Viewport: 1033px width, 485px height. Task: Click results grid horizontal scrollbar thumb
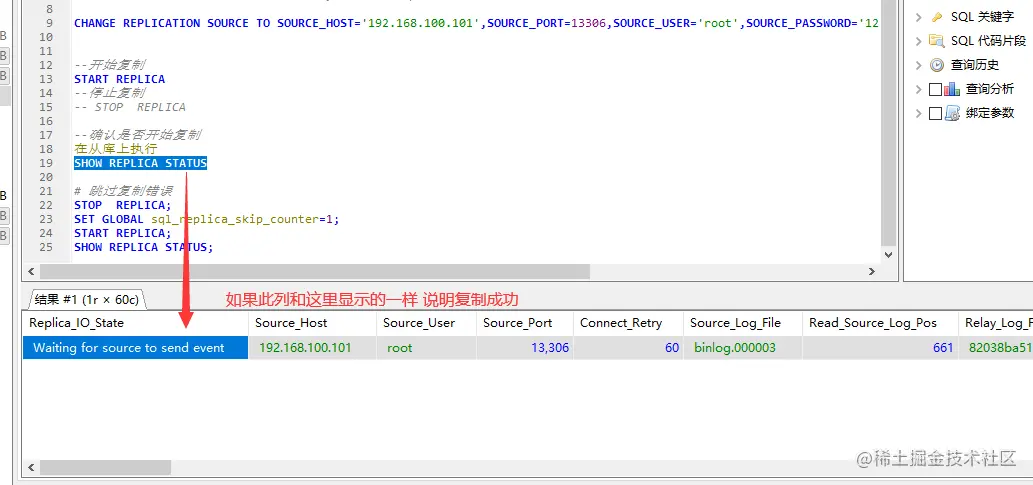click(105, 467)
